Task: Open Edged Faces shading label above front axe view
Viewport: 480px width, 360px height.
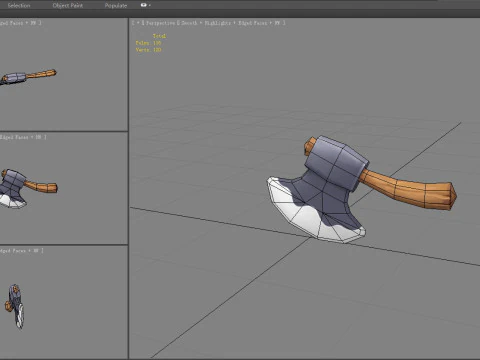Action: [15, 137]
